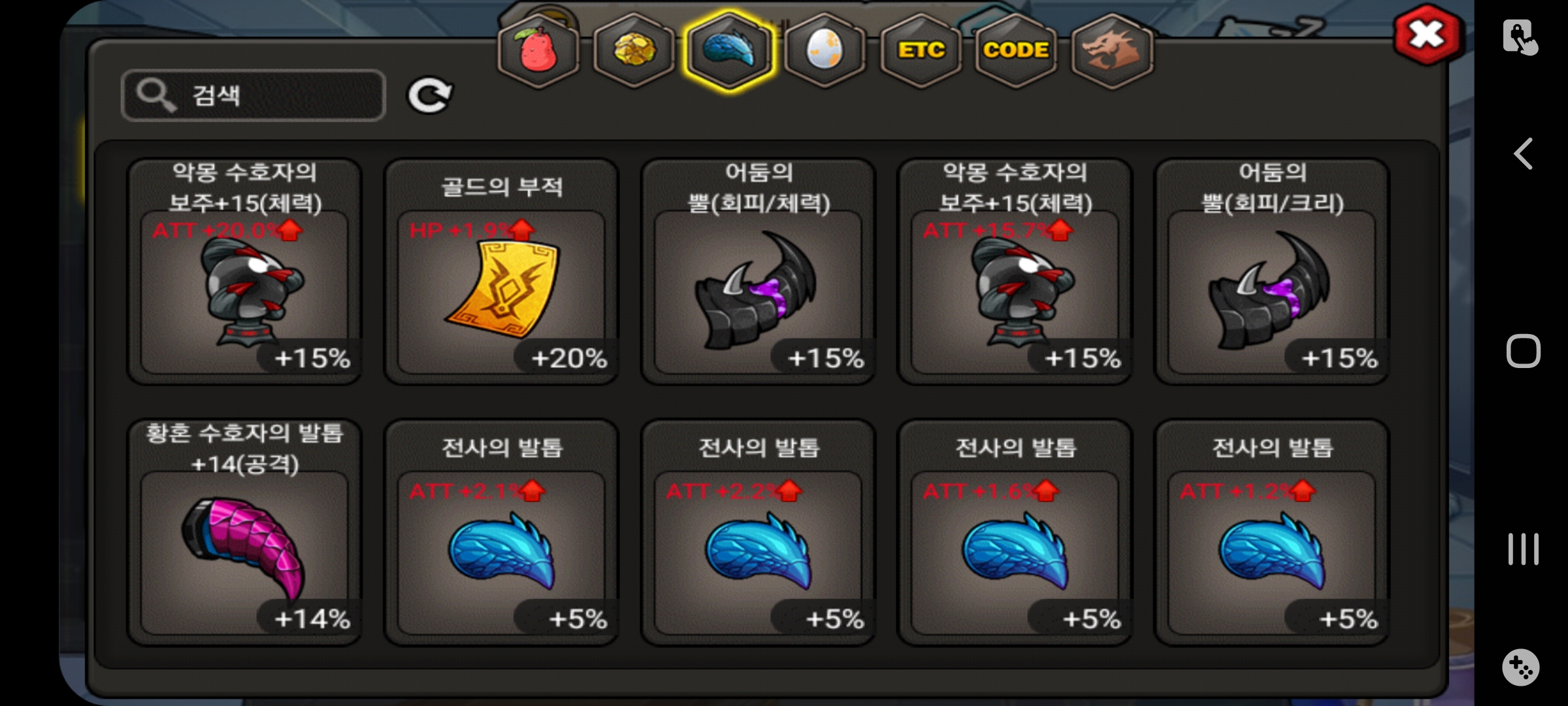Select the 황혼 수호자의 발톱 +14 pink claw
This screenshot has height=706, width=1568.
[244, 532]
